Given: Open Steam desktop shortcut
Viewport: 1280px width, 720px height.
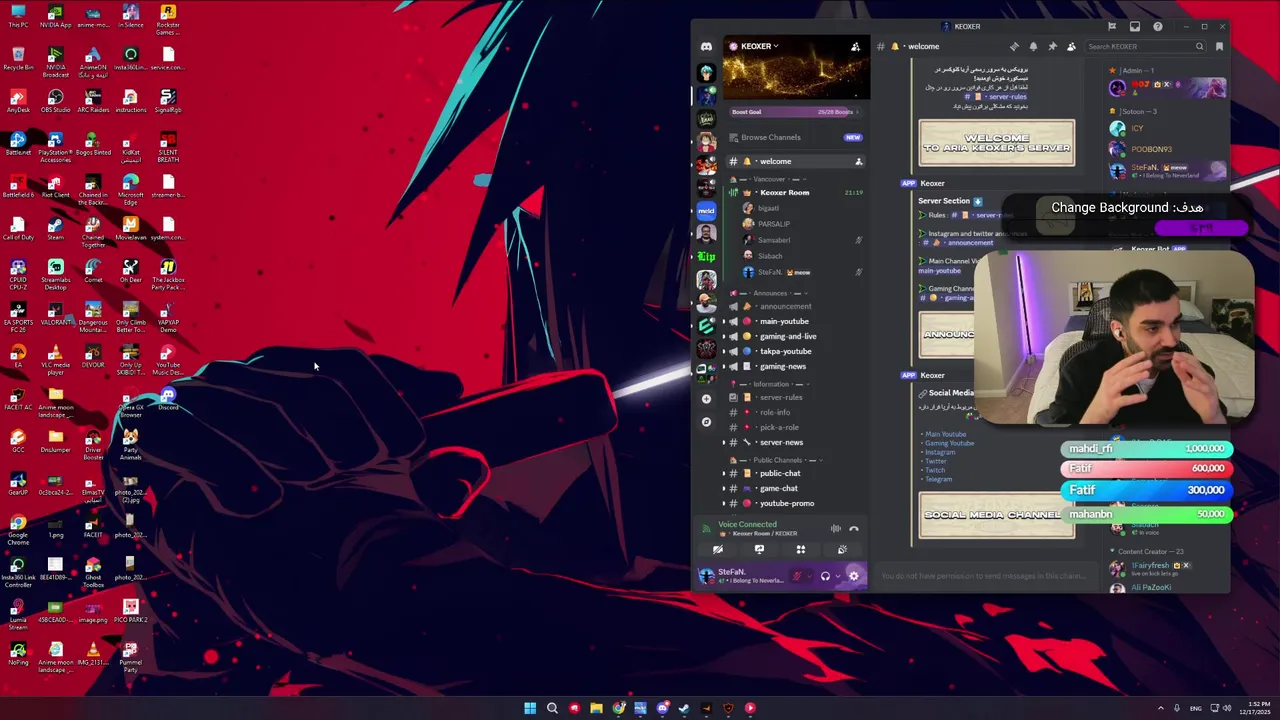Looking at the screenshot, I should tap(56, 228).
